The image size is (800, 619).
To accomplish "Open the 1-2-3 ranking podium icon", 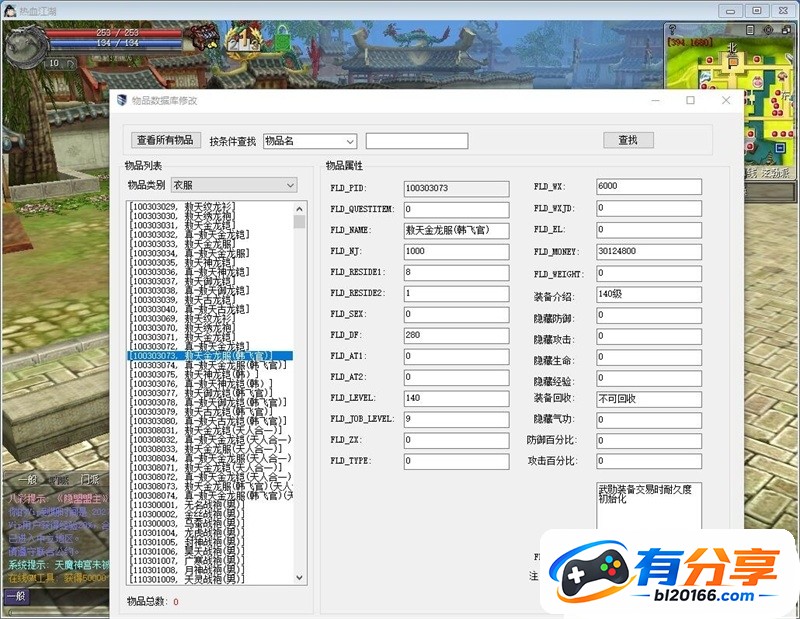I will pyautogui.click(x=245, y=39).
